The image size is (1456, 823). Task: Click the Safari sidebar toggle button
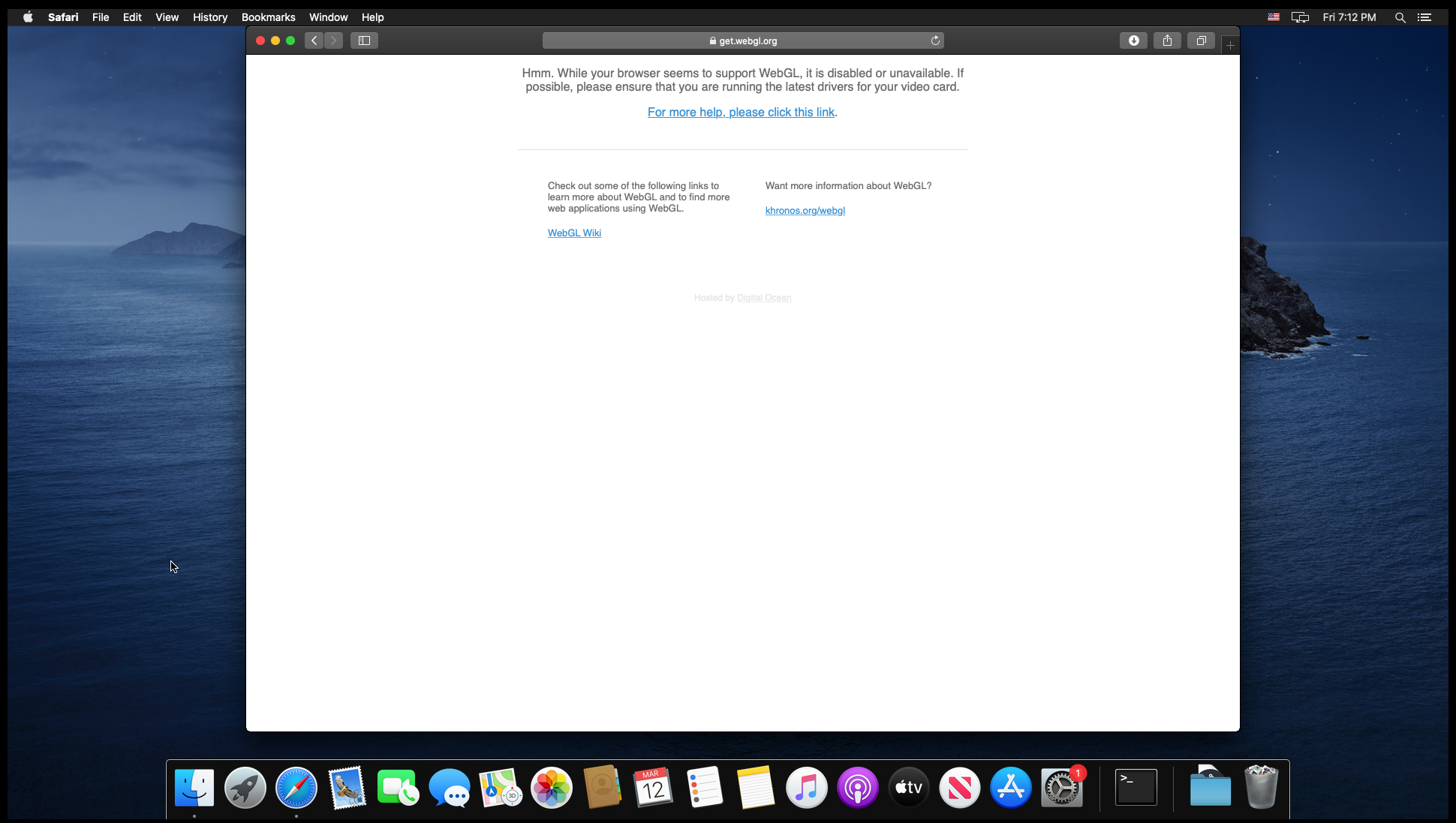coord(364,41)
